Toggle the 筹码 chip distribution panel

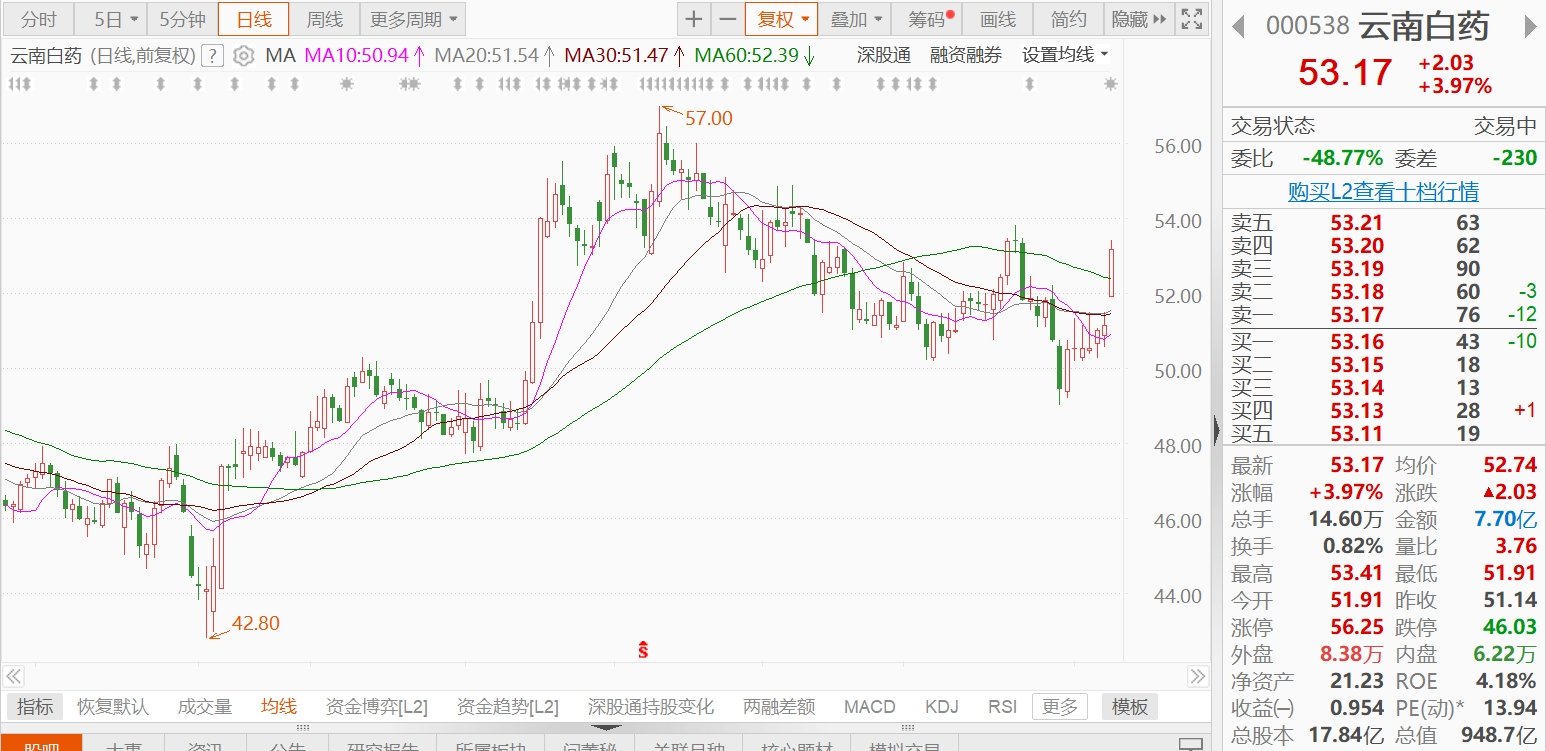(x=926, y=19)
